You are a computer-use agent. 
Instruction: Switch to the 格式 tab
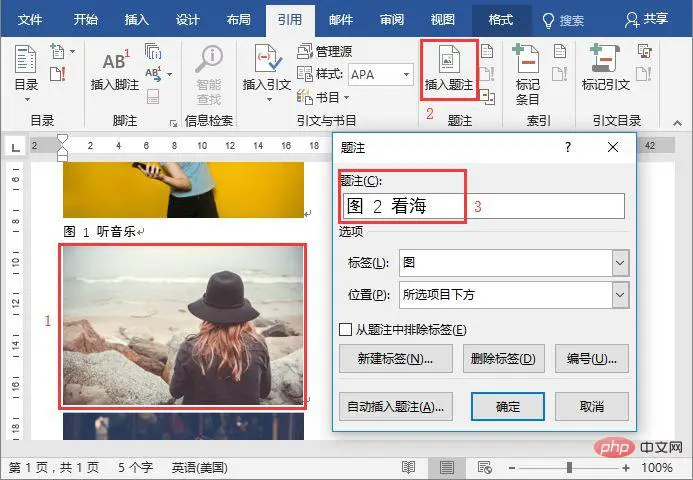[x=501, y=19]
